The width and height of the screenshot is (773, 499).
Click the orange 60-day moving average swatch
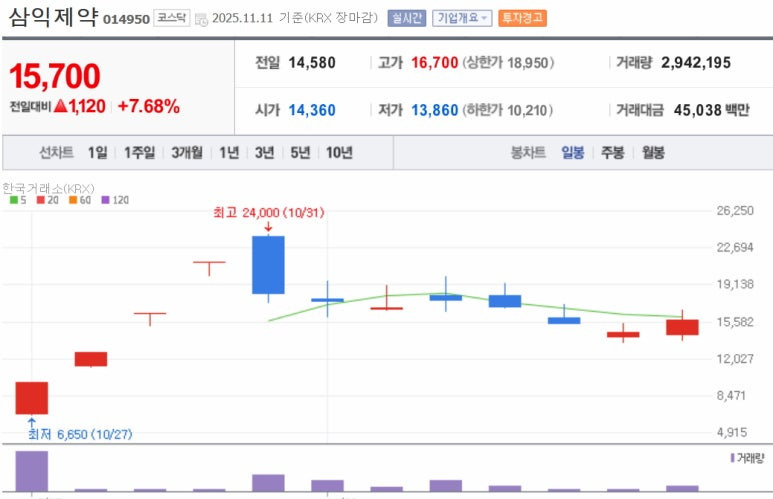click(x=73, y=200)
